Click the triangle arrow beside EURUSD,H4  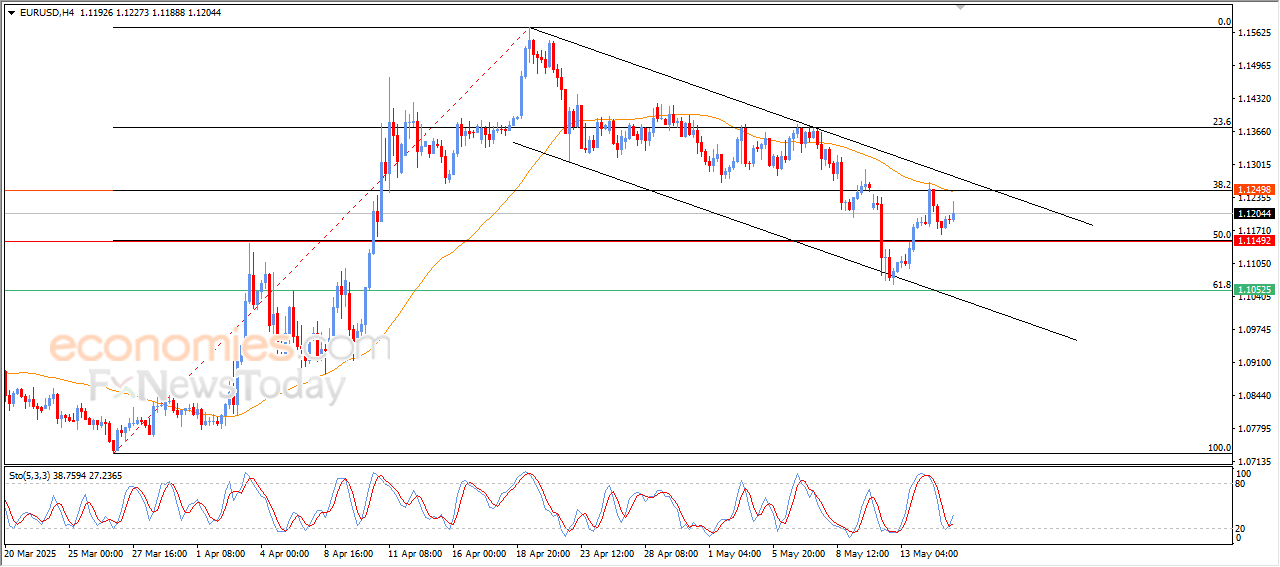click(11, 11)
